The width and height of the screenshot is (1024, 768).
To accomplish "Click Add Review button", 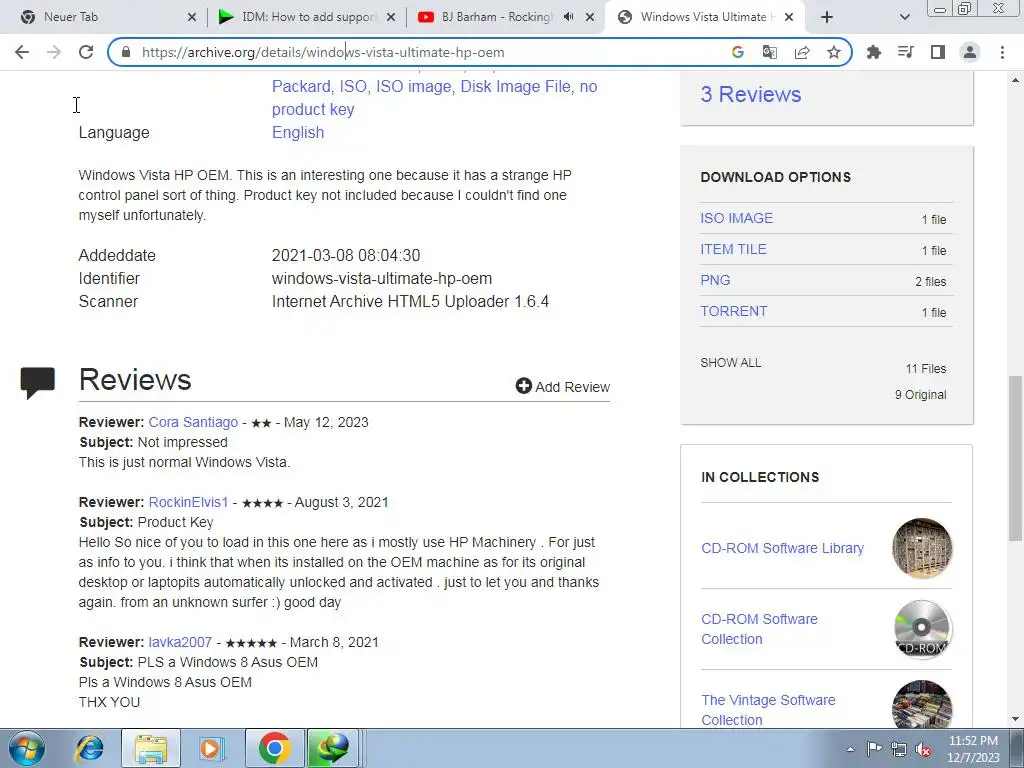I will 562,387.
